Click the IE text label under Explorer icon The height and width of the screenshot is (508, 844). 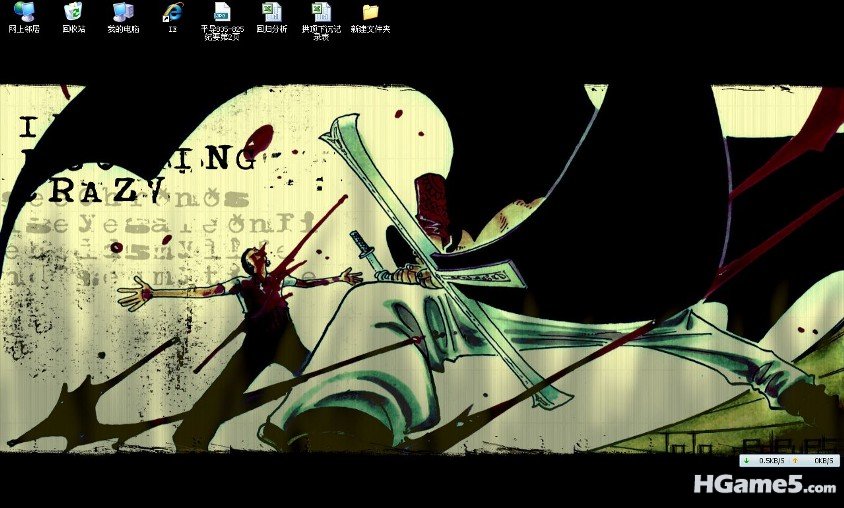173,29
